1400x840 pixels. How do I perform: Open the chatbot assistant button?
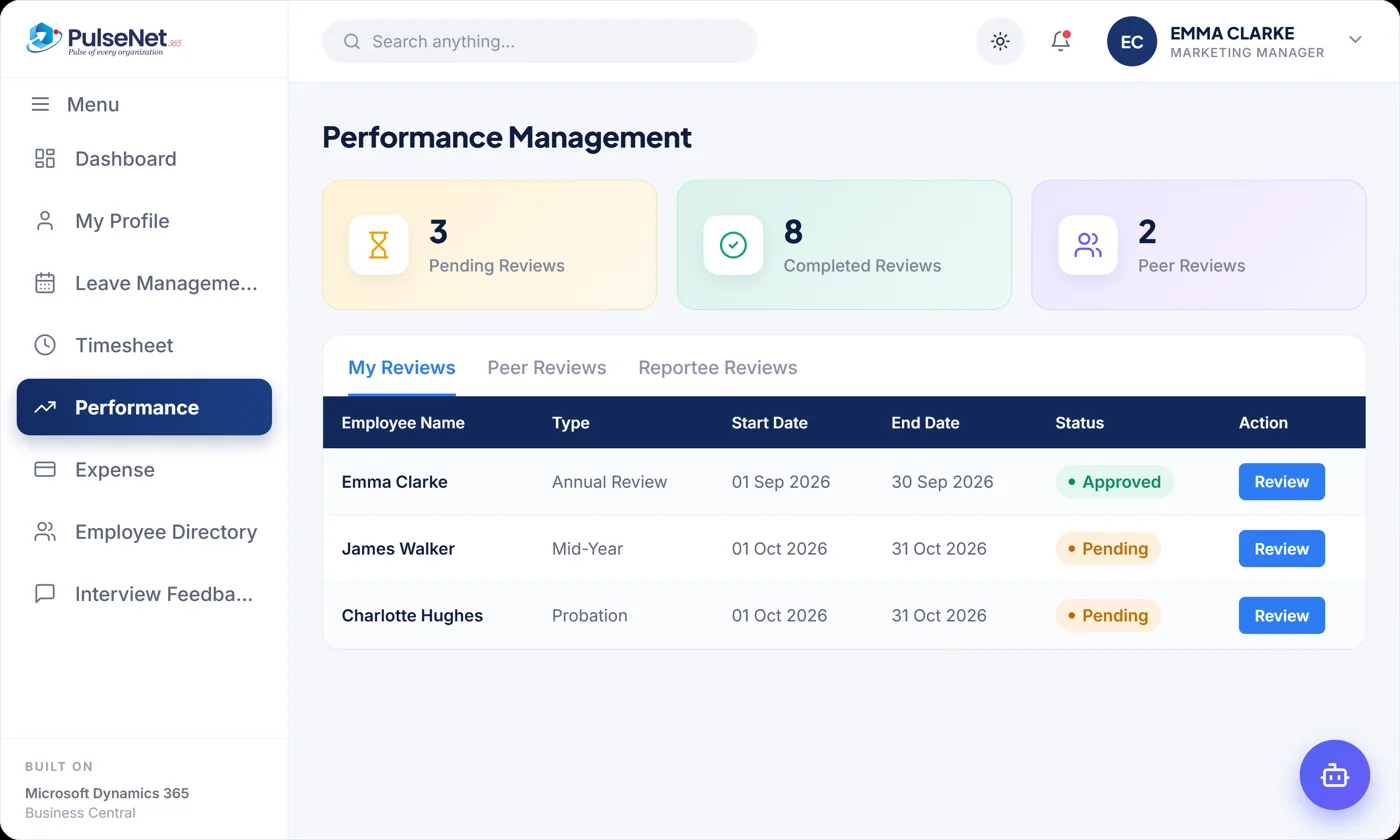coord(1335,775)
